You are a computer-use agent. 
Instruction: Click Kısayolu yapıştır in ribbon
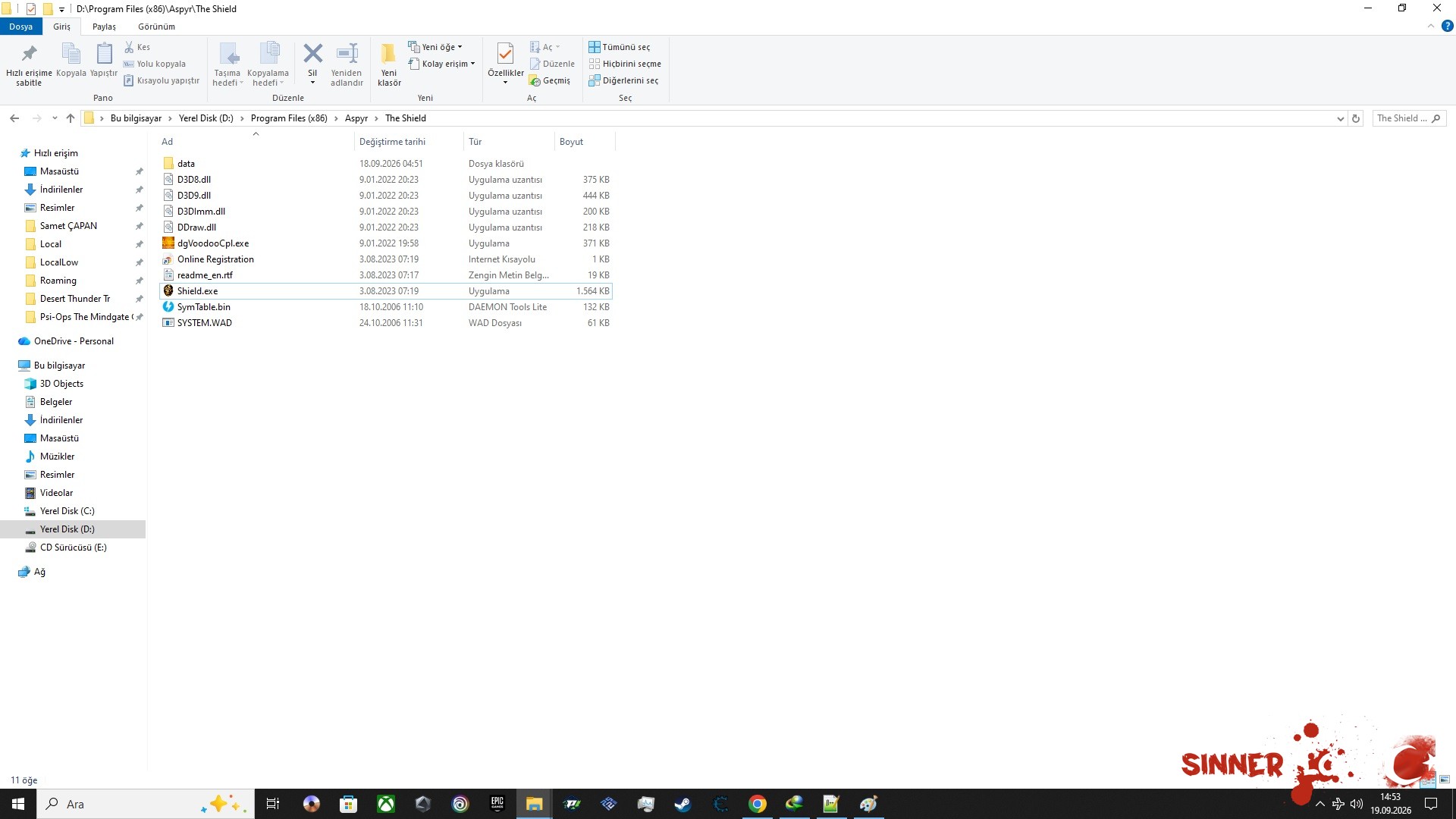point(162,80)
